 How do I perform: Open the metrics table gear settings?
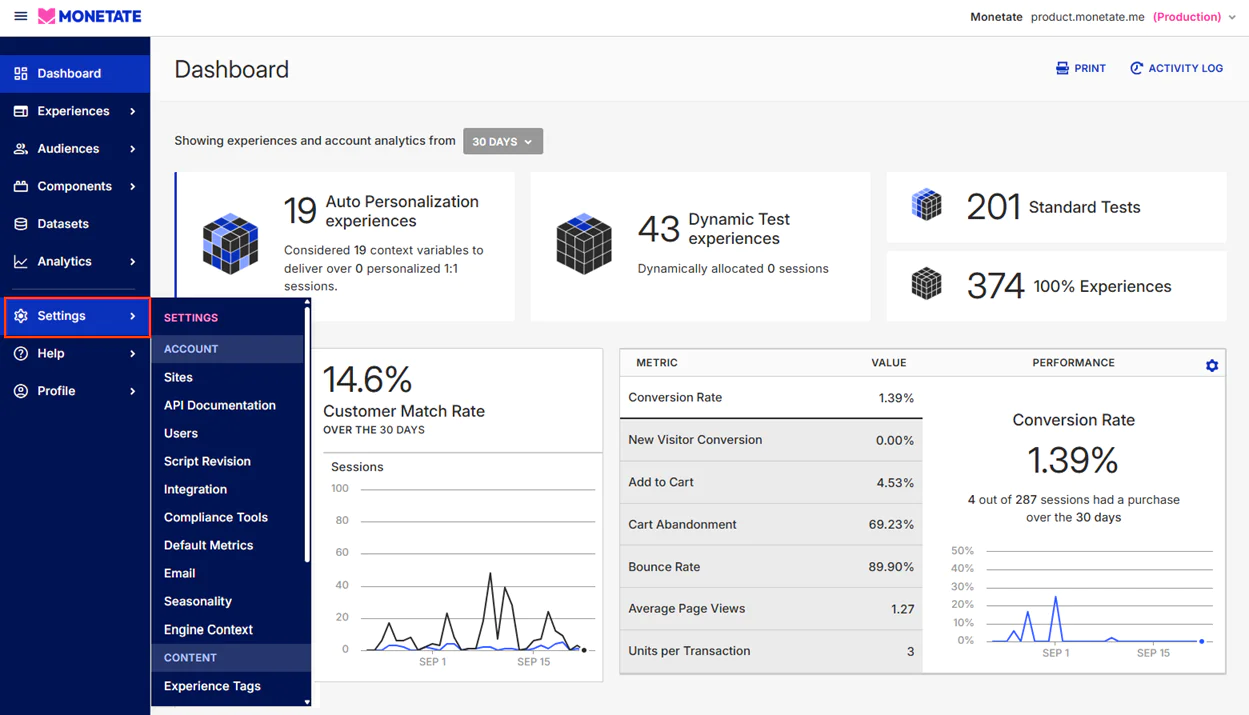pos(1211,364)
